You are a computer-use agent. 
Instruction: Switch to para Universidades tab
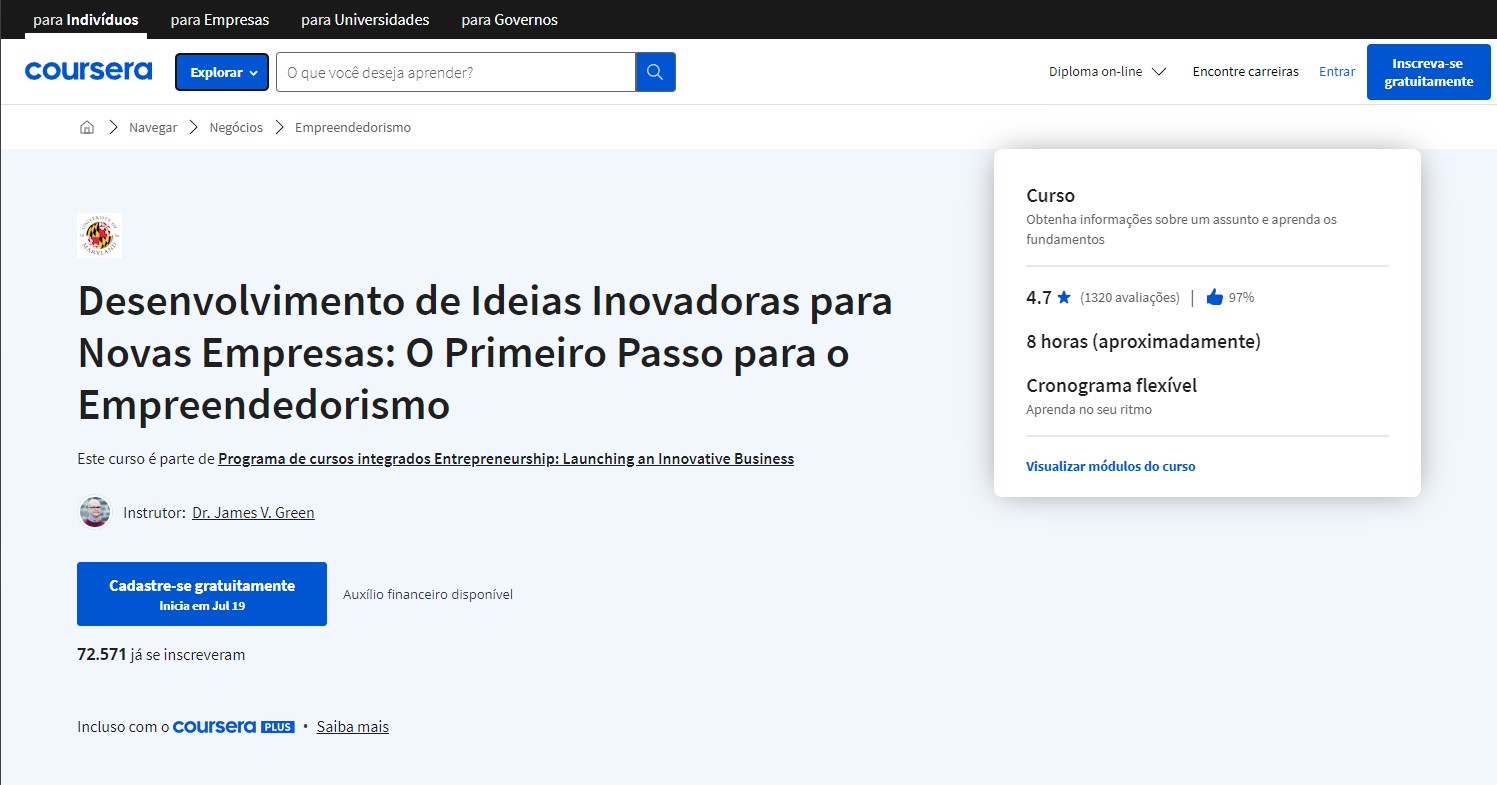[365, 19]
